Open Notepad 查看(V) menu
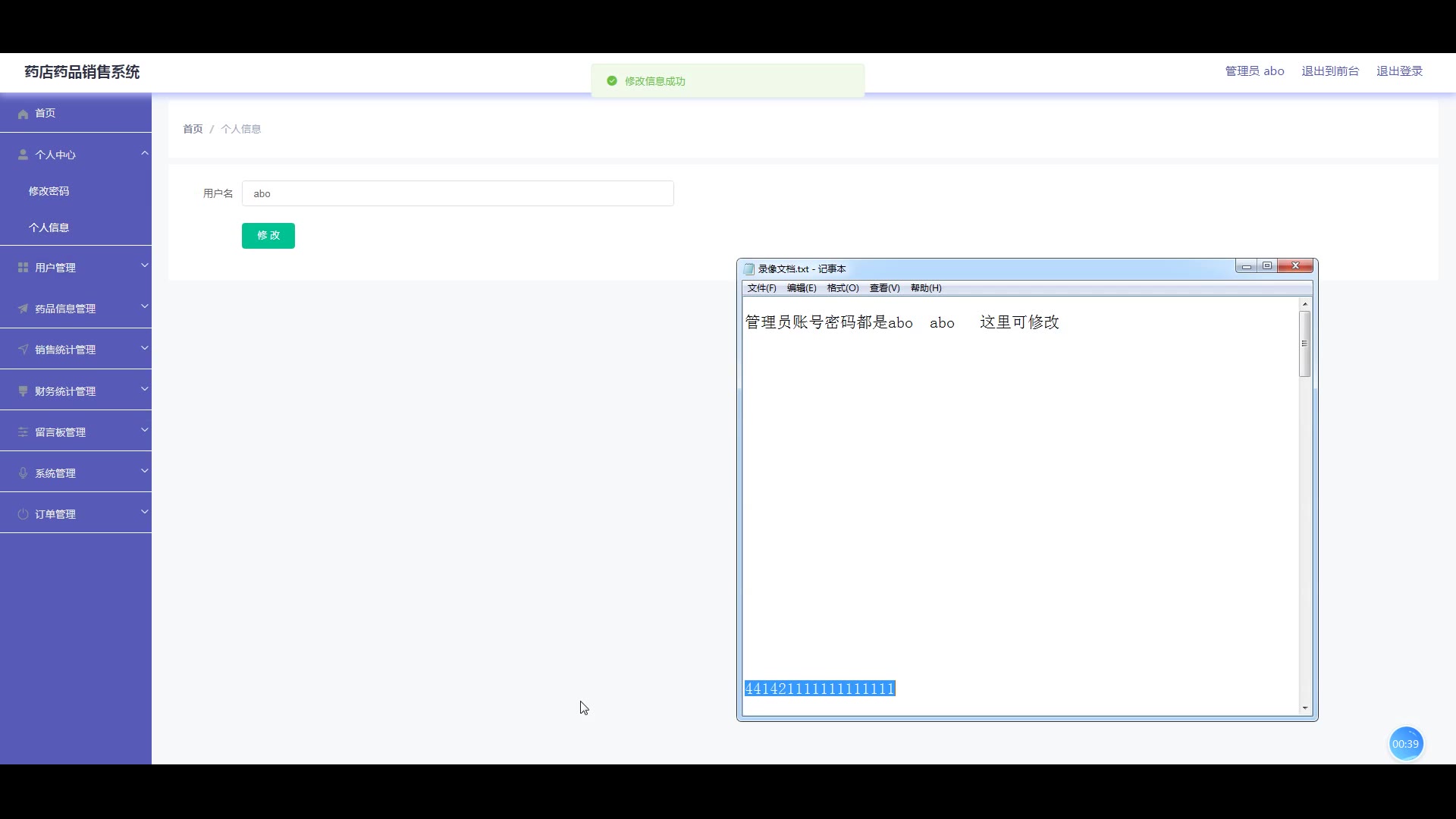Viewport: 1456px width, 819px height. pos(884,288)
